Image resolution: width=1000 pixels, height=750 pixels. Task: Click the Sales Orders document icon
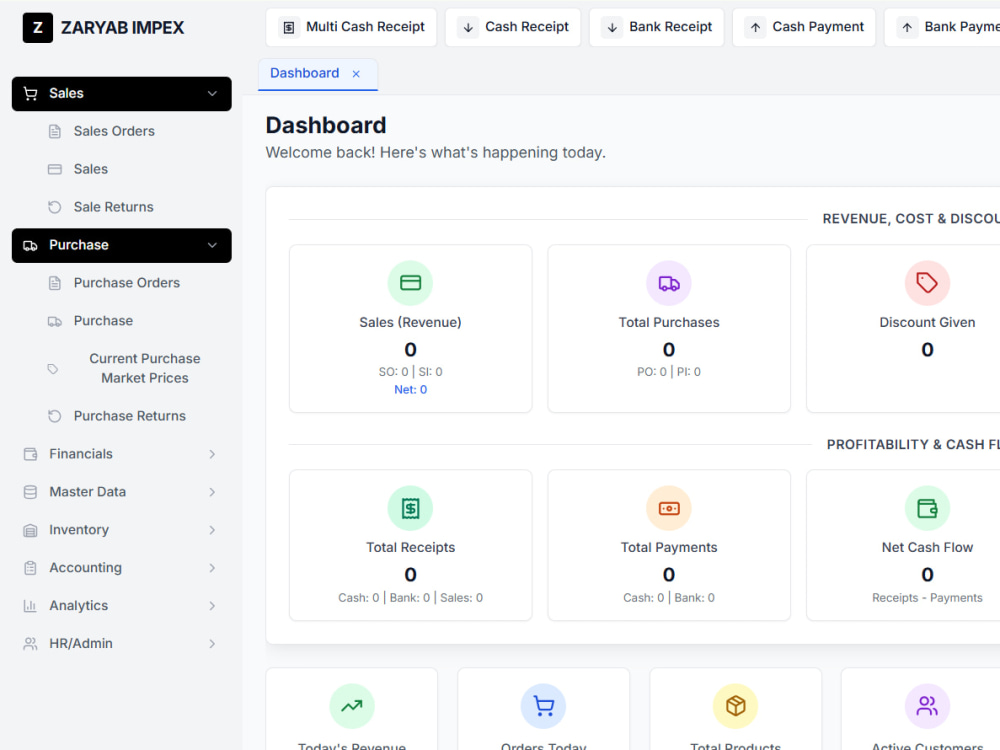coord(55,131)
